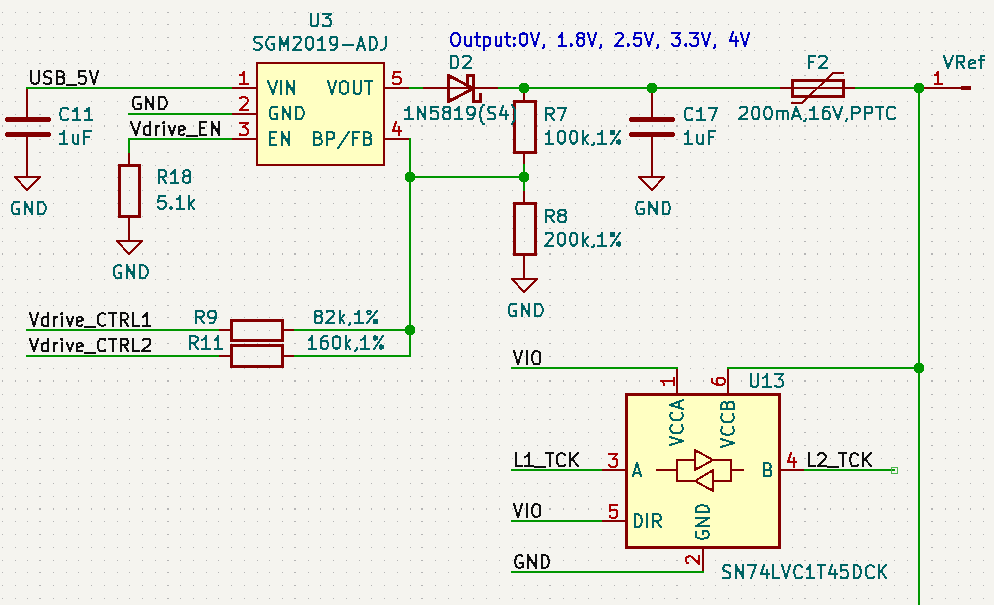
Task: Click the Vdrive_CTRL1 net label
Action: pos(90,320)
